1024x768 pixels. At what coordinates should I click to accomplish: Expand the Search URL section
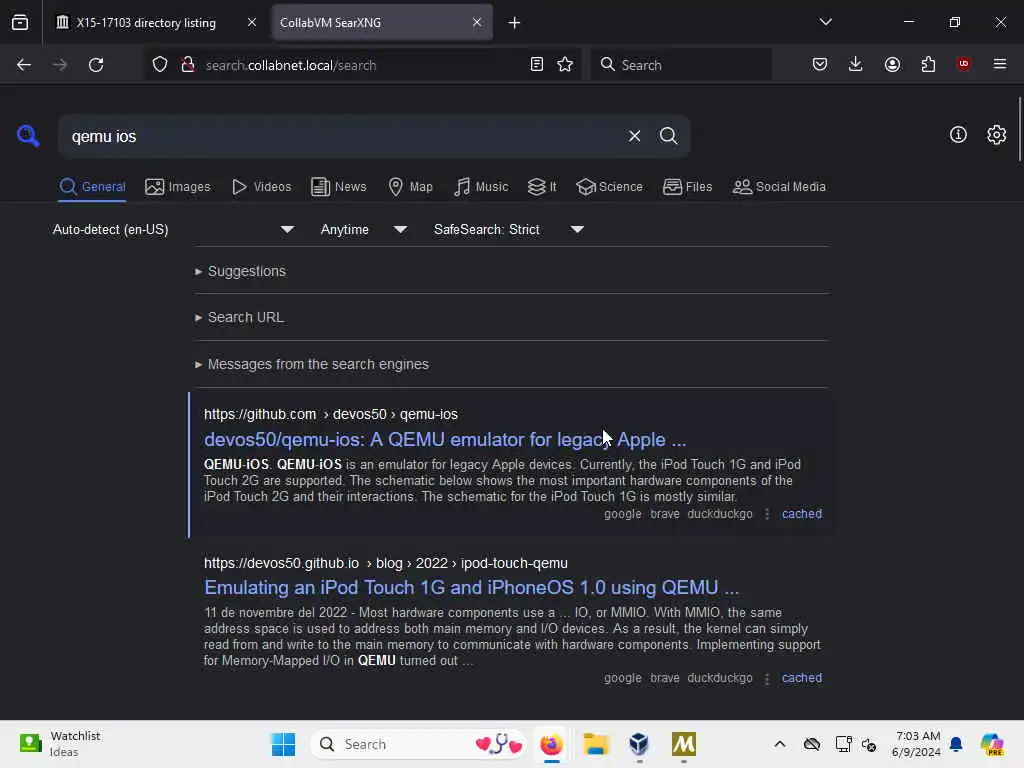[239, 317]
